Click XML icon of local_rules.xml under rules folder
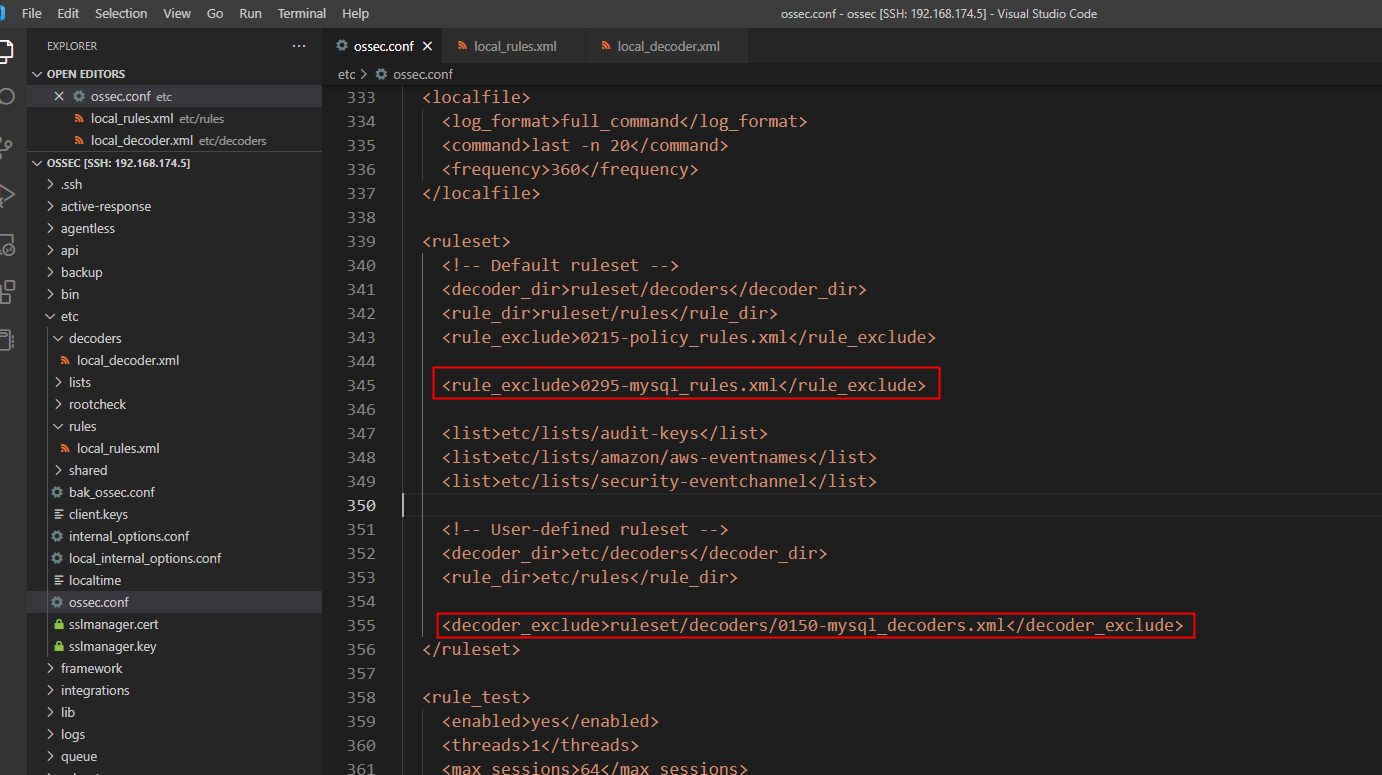 tap(66, 448)
